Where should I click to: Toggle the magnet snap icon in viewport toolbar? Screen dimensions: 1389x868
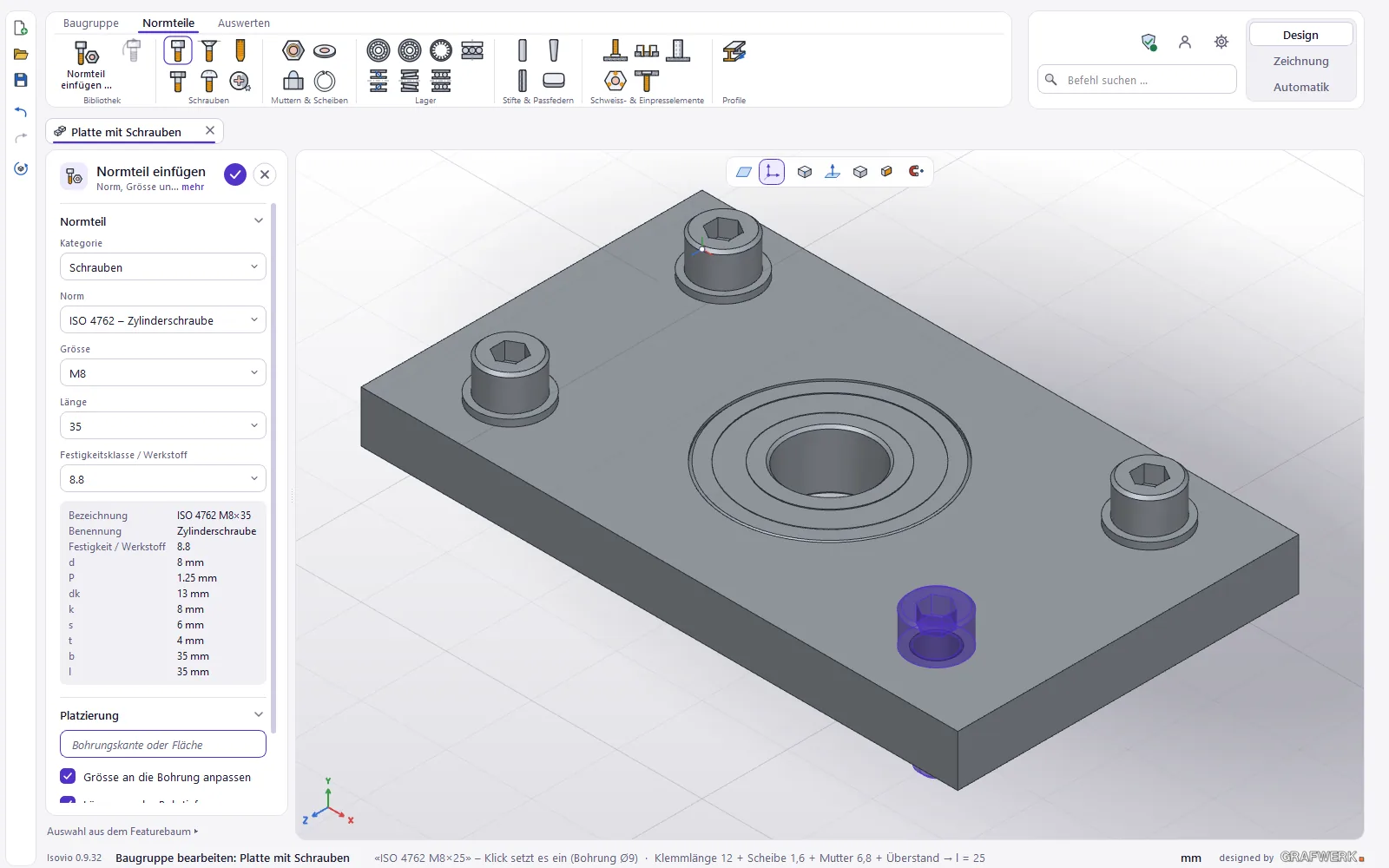(x=916, y=171)
